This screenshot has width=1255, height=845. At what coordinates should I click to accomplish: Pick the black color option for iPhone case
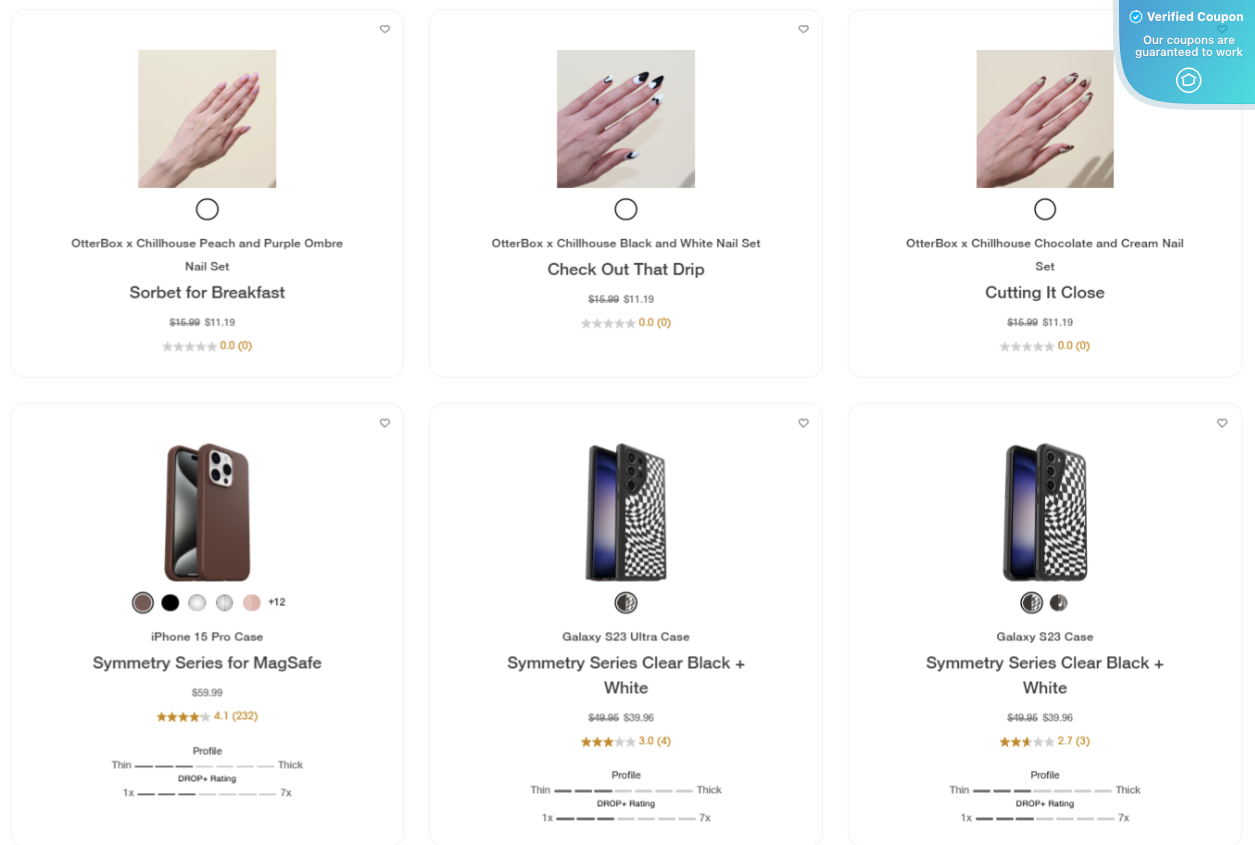(x=169, y=602)
